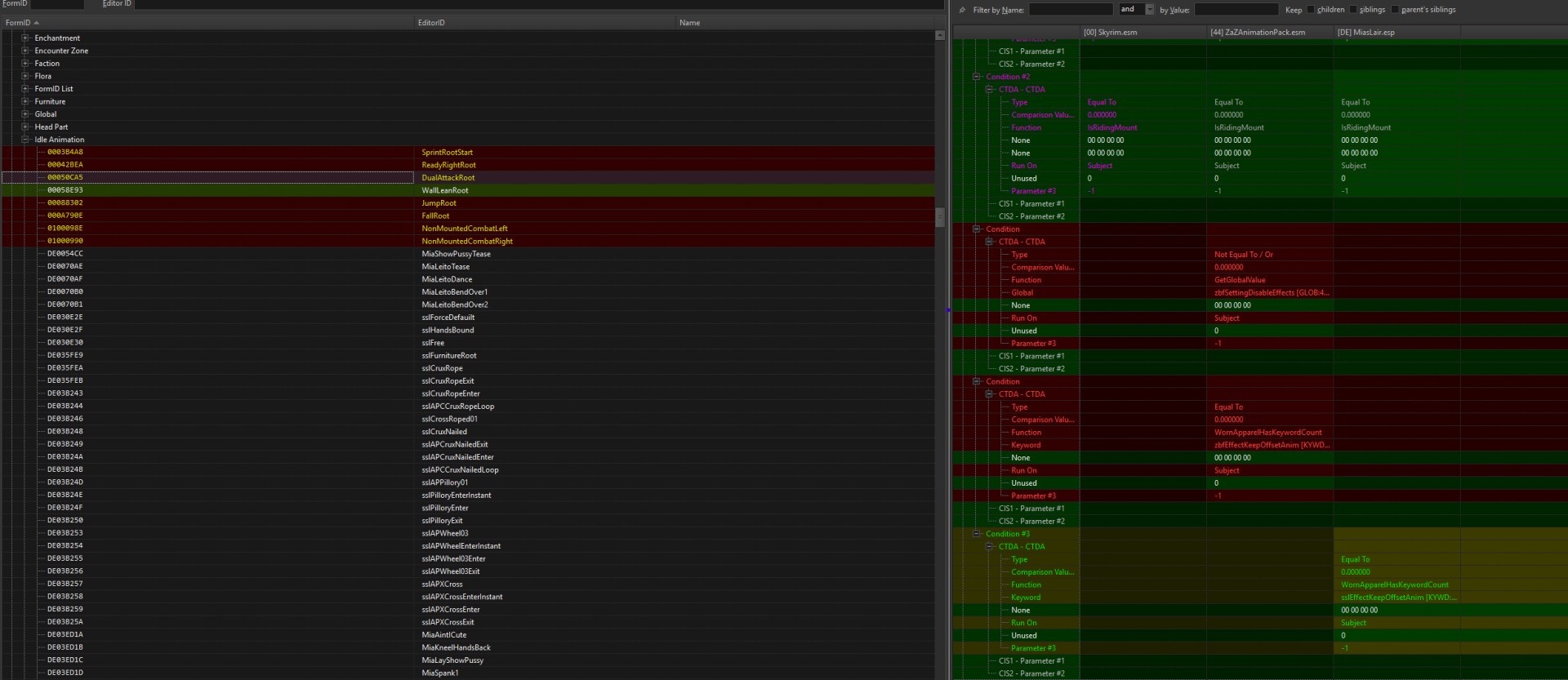Screen dimensions: 1568x680
Task: Select the MiaLeitoDance record row
Action: [467, 279]
